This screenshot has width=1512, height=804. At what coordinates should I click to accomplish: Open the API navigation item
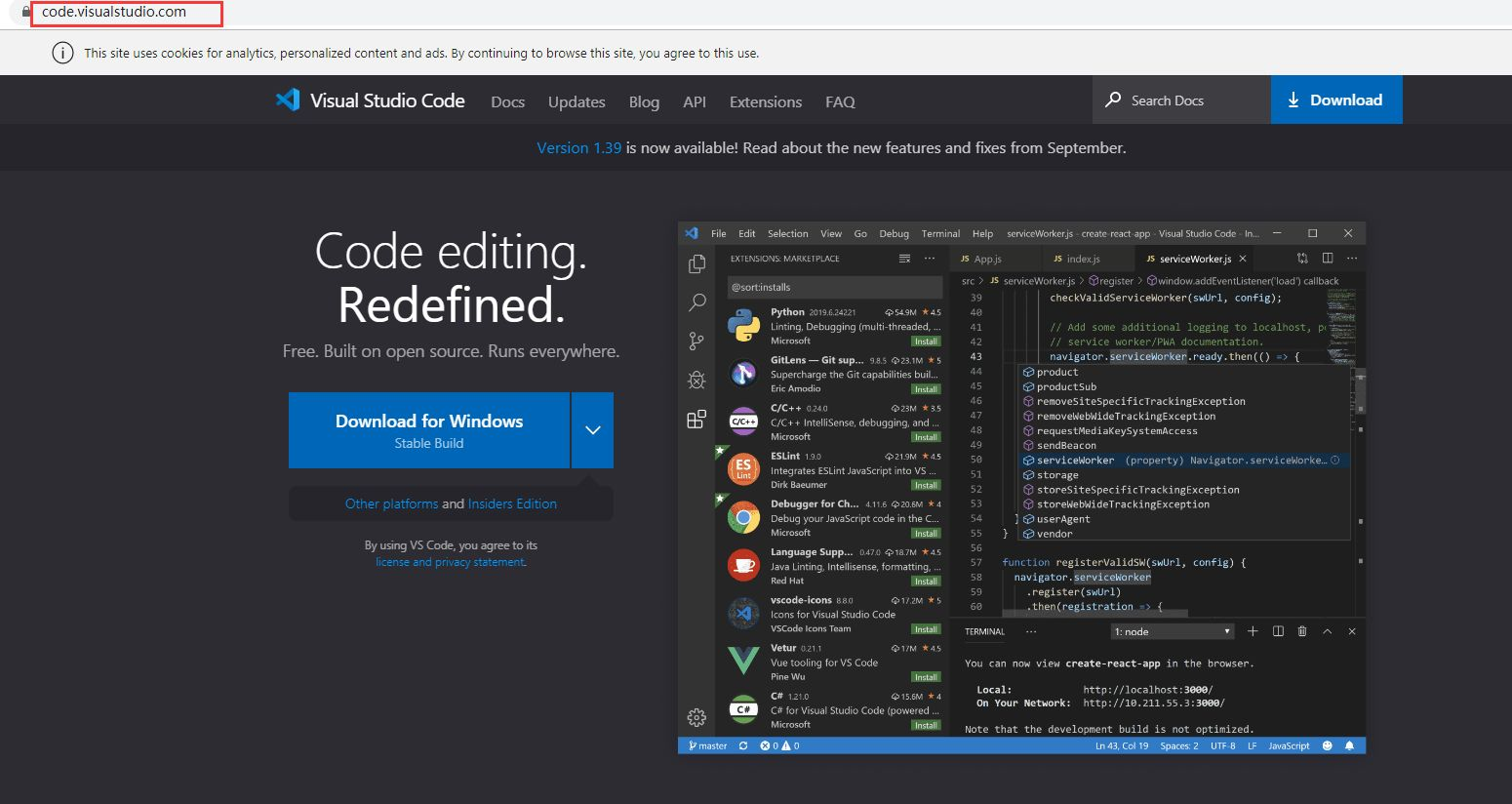695,101
